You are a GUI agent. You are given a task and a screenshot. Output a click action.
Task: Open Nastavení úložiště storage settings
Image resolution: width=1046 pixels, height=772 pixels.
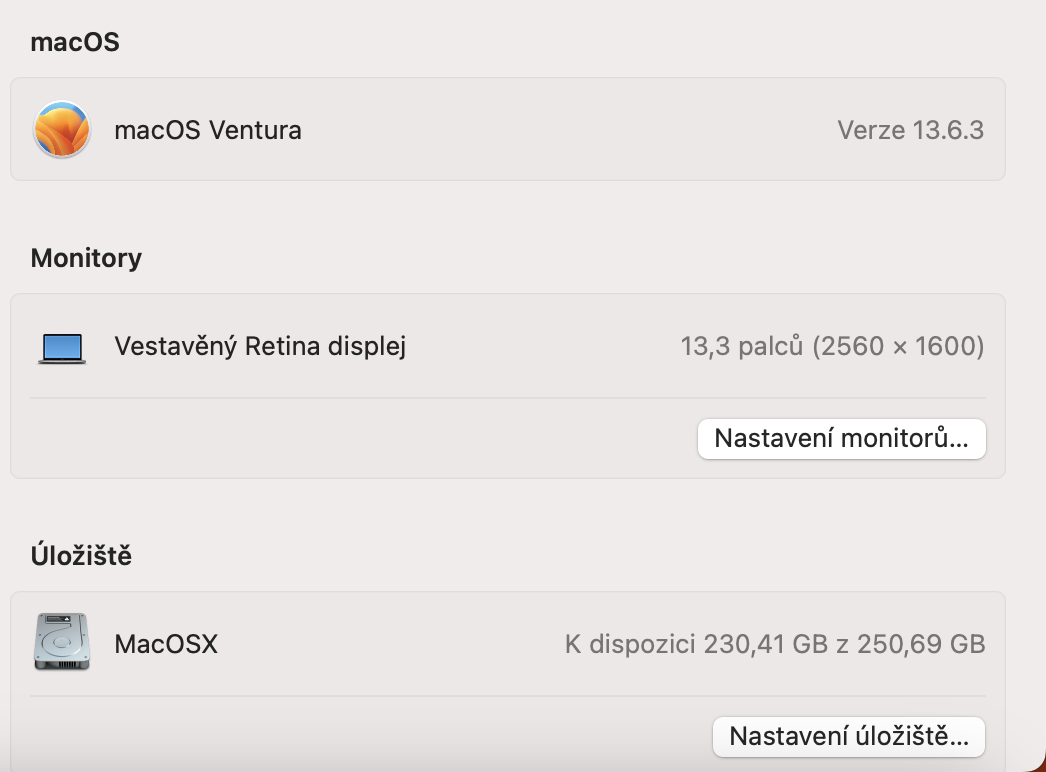point(848,737)
